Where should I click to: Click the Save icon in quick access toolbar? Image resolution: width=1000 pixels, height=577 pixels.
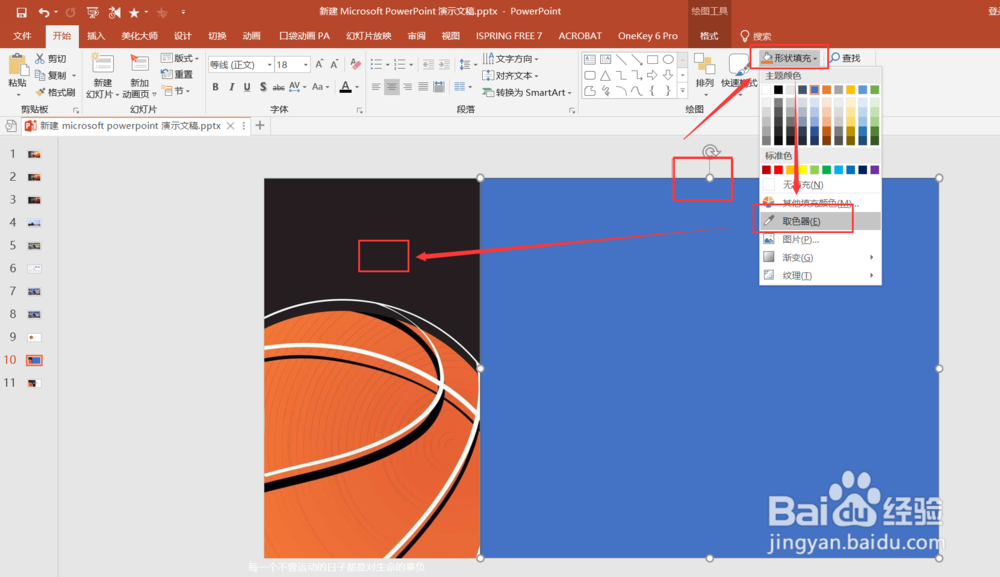(x=21, y=12)
